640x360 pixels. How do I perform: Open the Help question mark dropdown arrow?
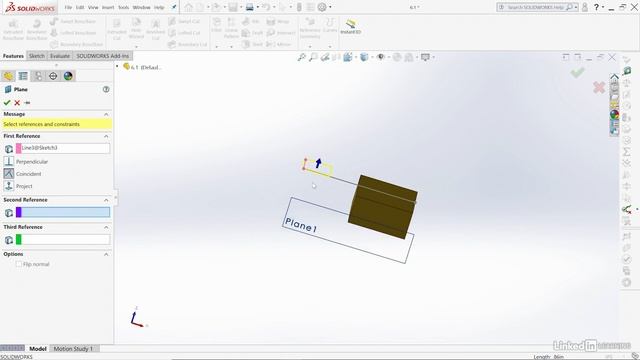pos(603,7)
